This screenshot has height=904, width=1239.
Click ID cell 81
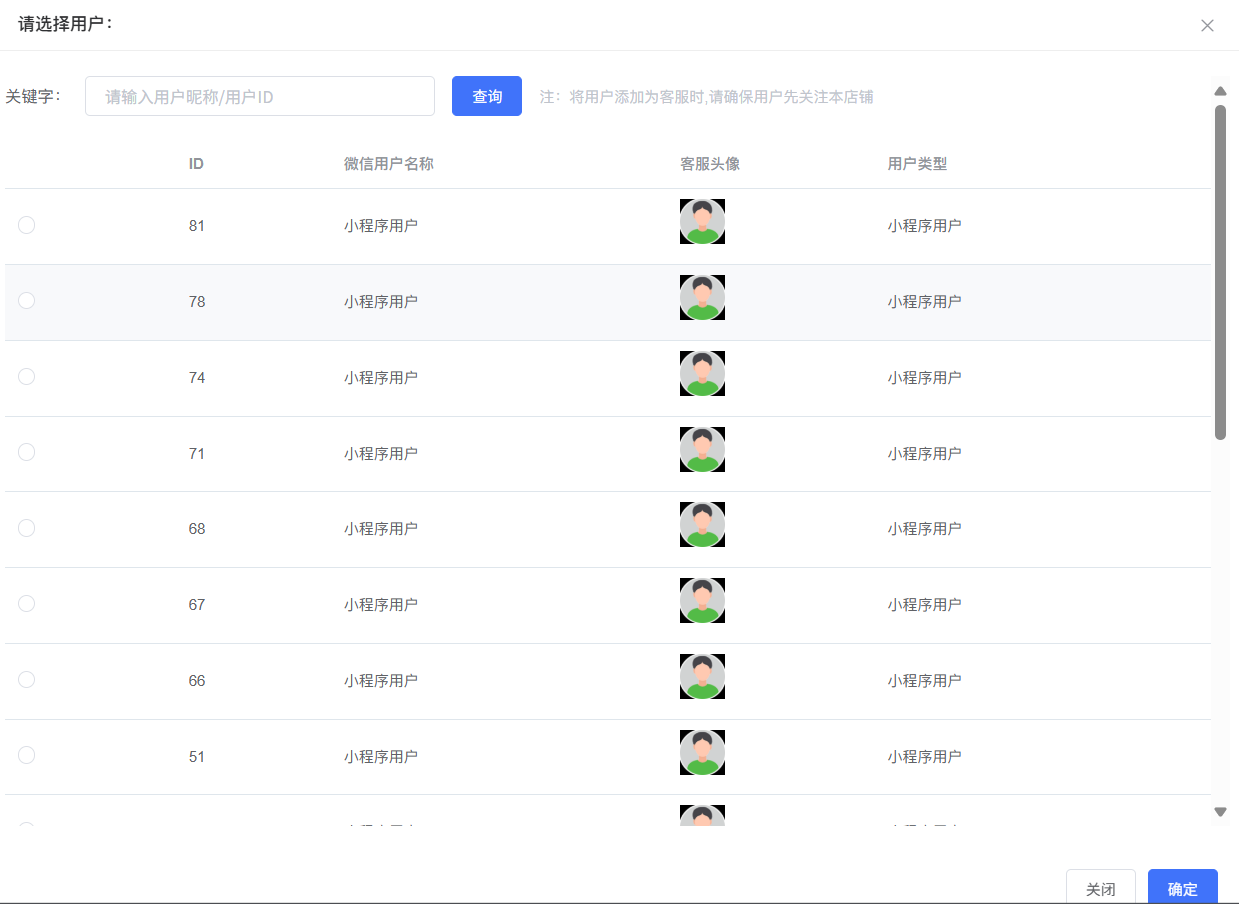click(197, 226)
